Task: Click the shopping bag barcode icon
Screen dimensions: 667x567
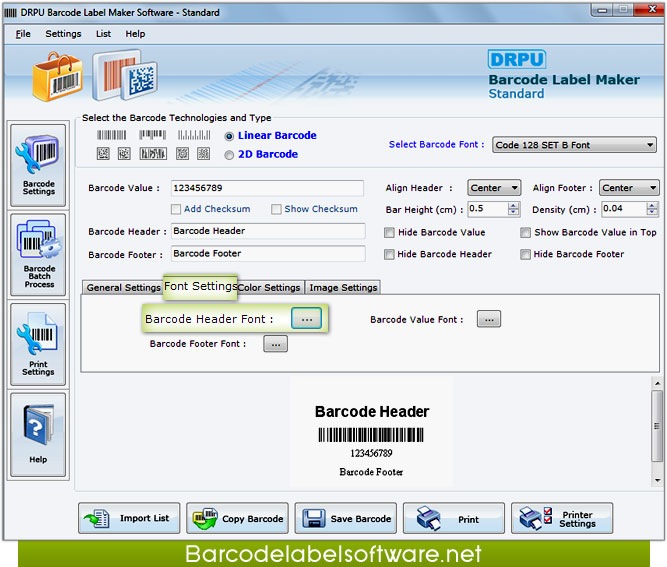Action: pos(57,77)
